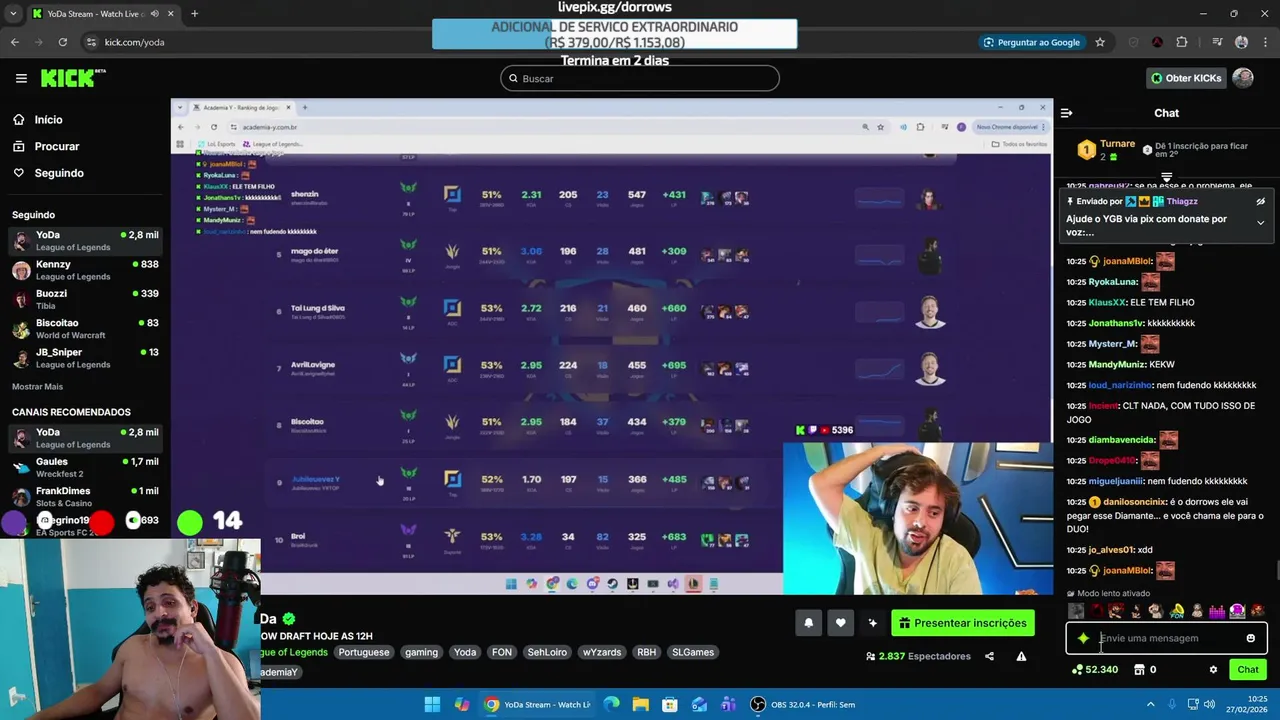The height and width of the screenshot is (720, 1280).
Task: Select the FON emote in quick emotes
Action: (1176, 611)
